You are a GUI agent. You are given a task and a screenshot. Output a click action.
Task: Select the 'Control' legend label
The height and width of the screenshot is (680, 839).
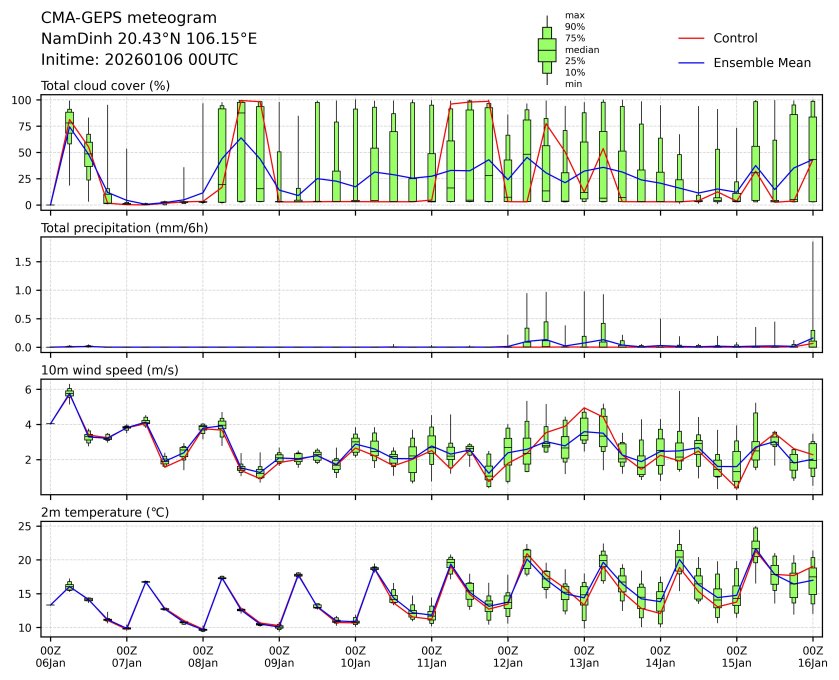735,38
